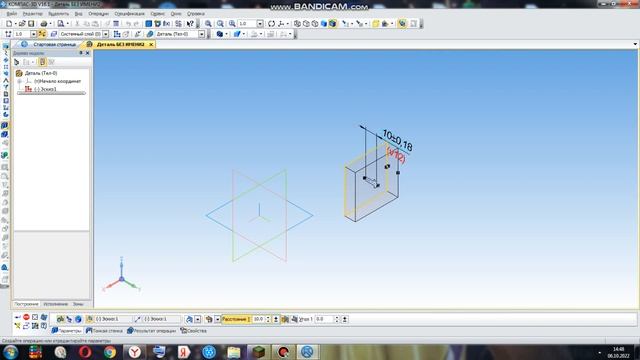640x360 pixels.
Task: Open the orientation dropdown arrow
Action: point(287,24)
